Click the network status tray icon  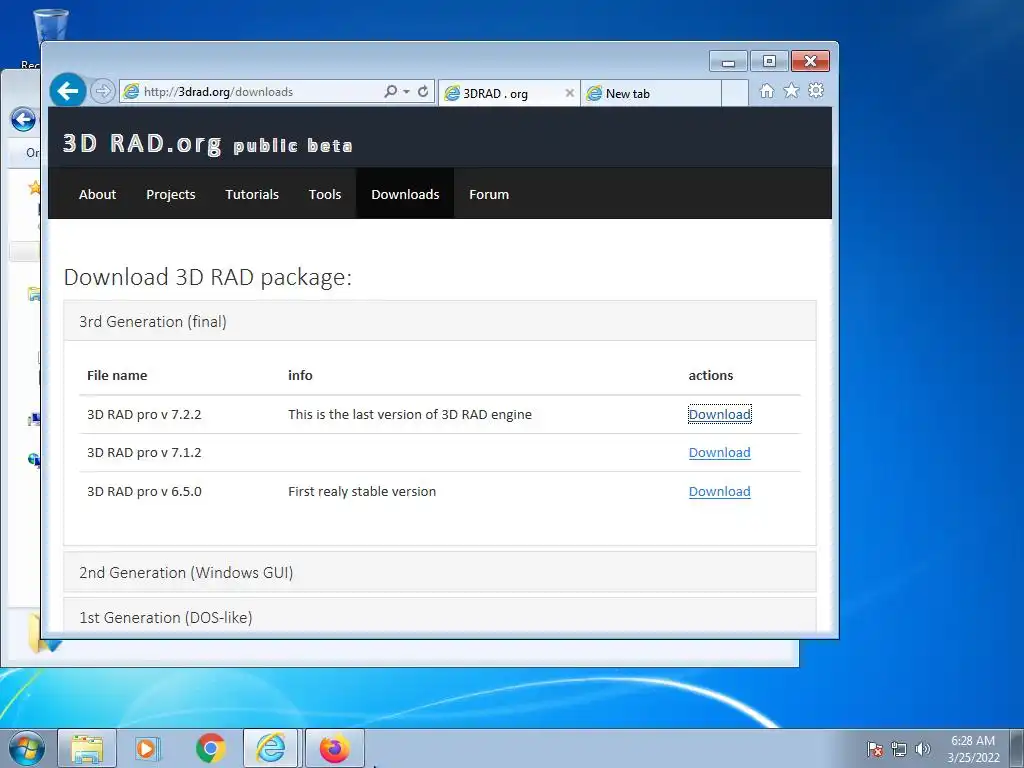point(899,749)
